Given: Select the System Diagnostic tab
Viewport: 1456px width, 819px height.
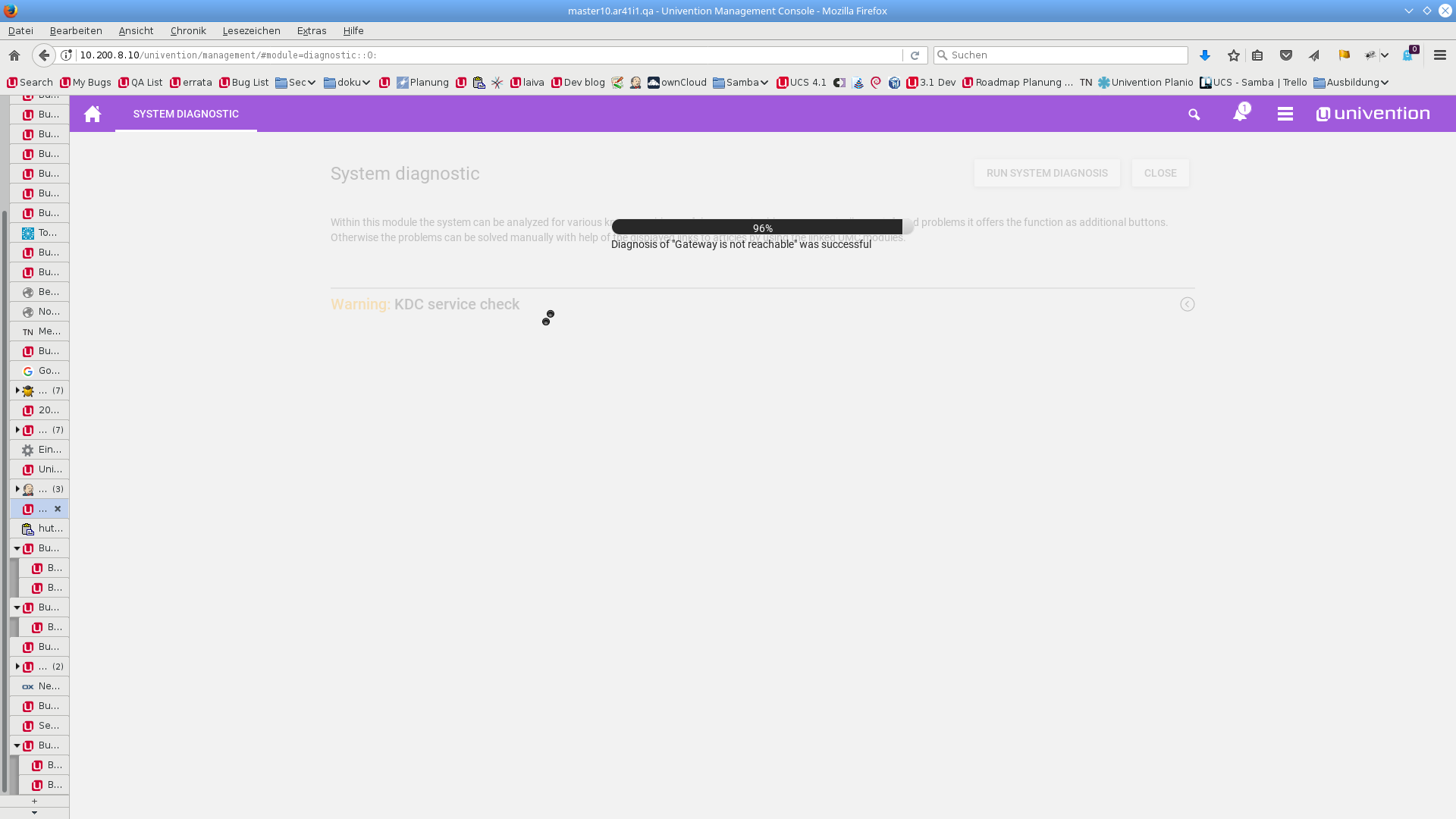Looking at the screenshot, I should 186,114.
